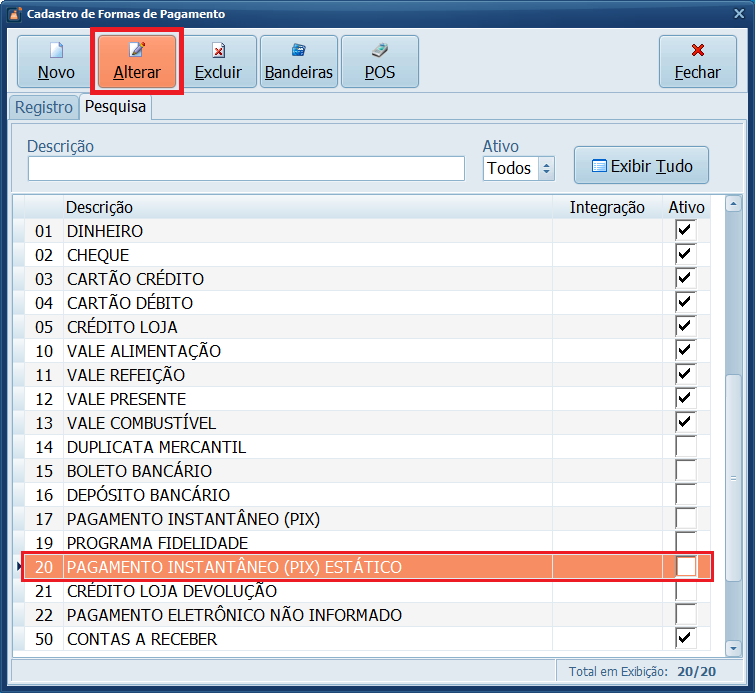Sort by Descrição column header

pyautogui.click(x=300, y=207)
